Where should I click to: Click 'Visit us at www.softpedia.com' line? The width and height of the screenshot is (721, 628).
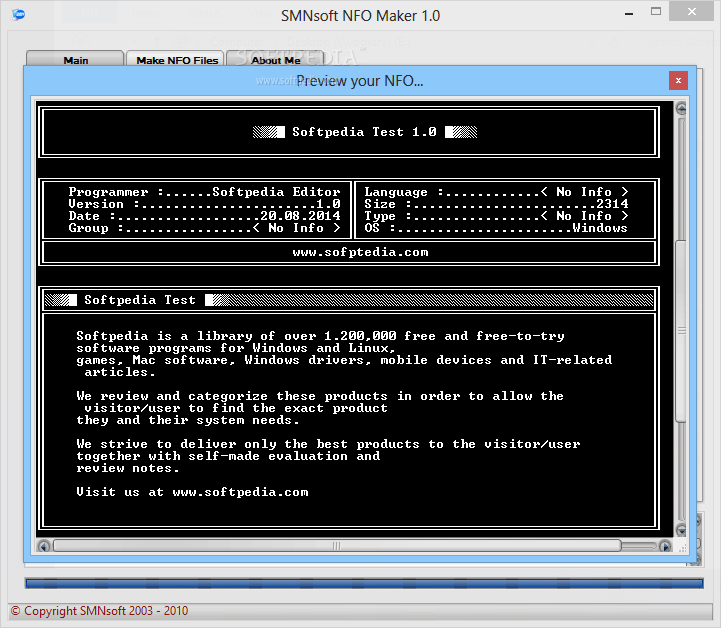(192, 492)
